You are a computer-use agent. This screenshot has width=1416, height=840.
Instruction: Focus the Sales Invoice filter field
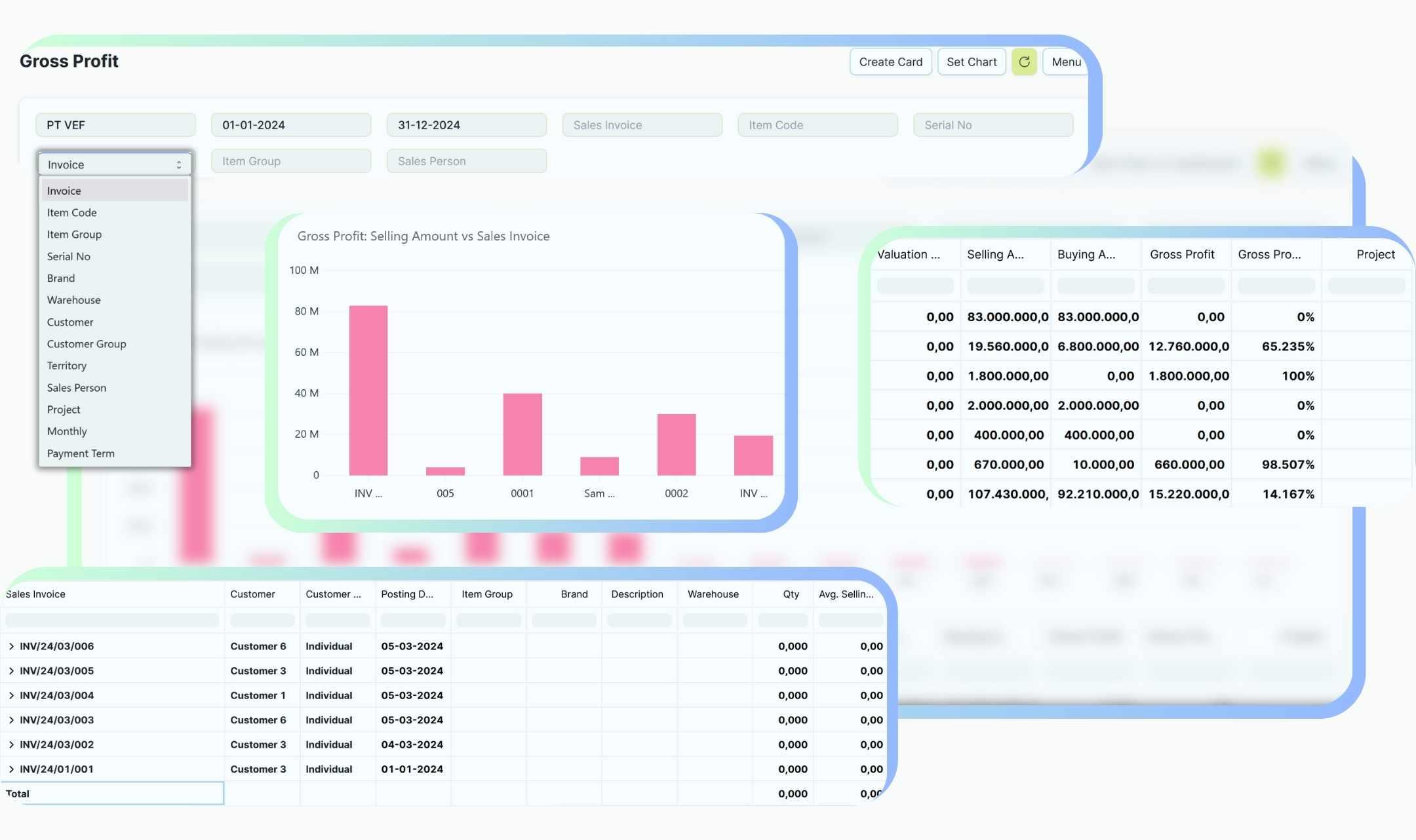[x=642, y=124]
